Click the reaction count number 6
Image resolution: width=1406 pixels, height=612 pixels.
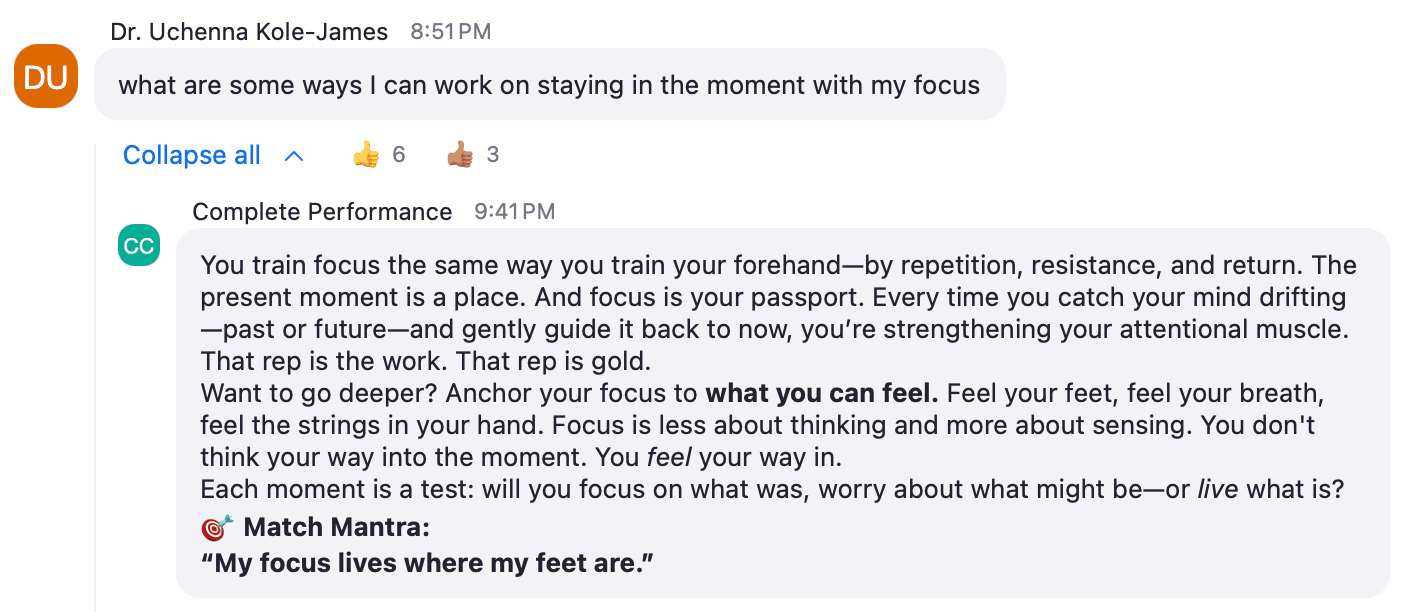[x=398, y=155]
